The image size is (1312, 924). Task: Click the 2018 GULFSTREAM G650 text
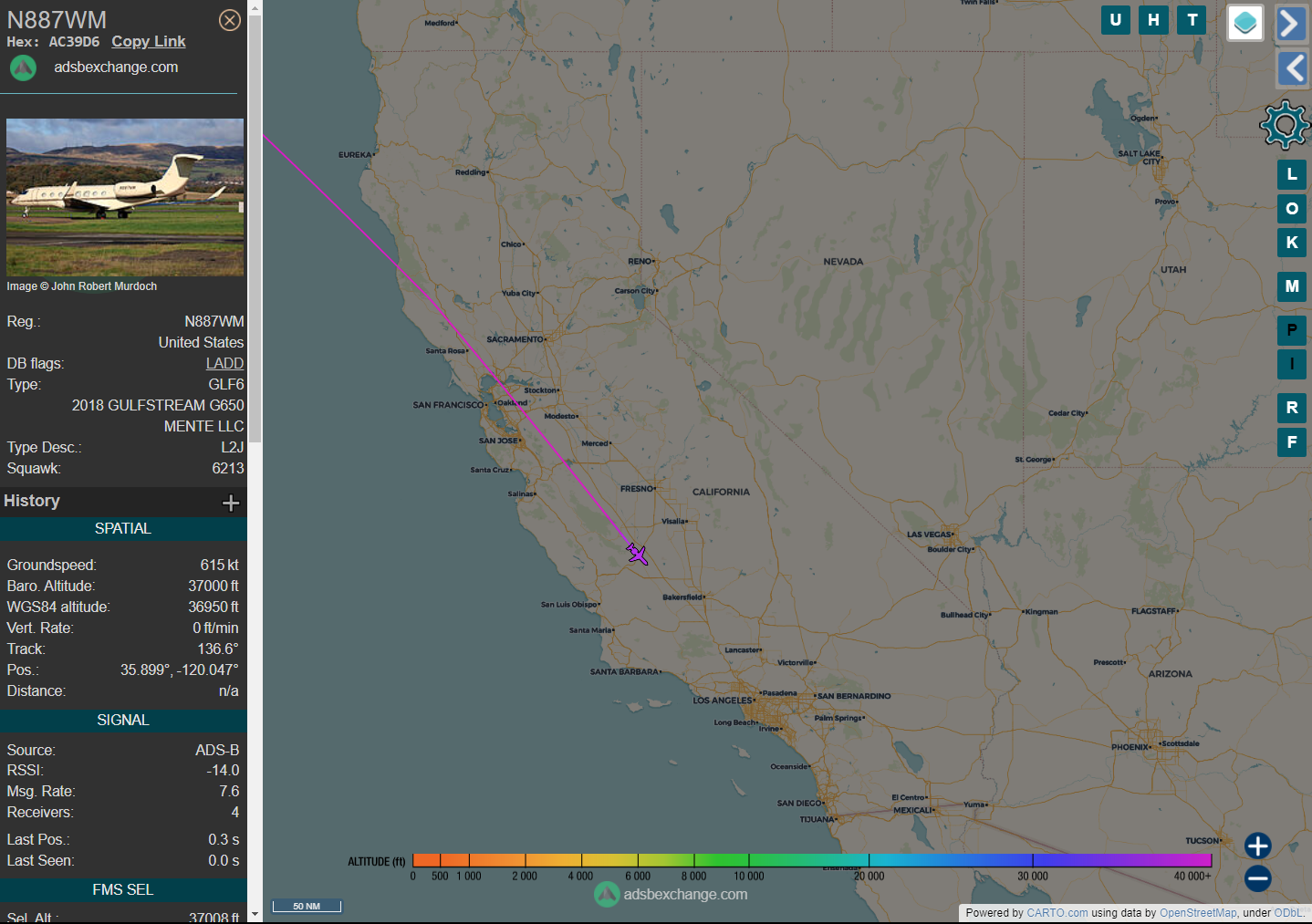pos(158,405)
